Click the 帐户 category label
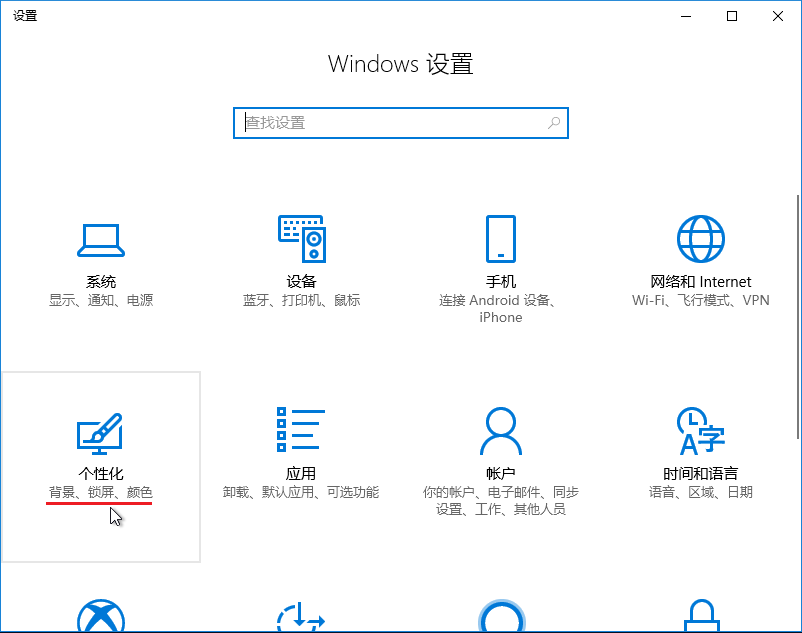This screenshot has width=802, height=633. point(501,473)
